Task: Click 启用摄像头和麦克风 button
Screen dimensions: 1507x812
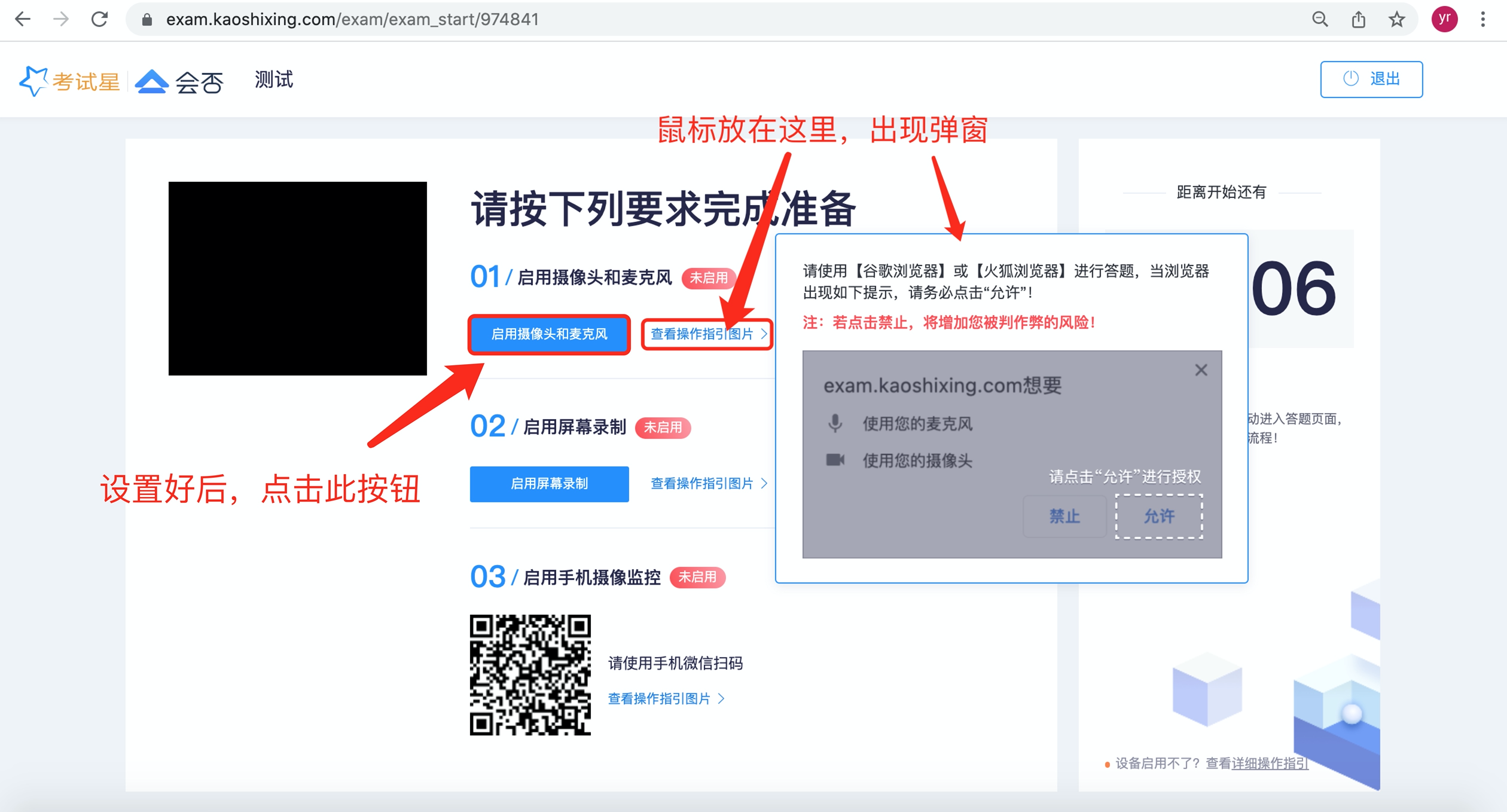Action: point(548,334)
